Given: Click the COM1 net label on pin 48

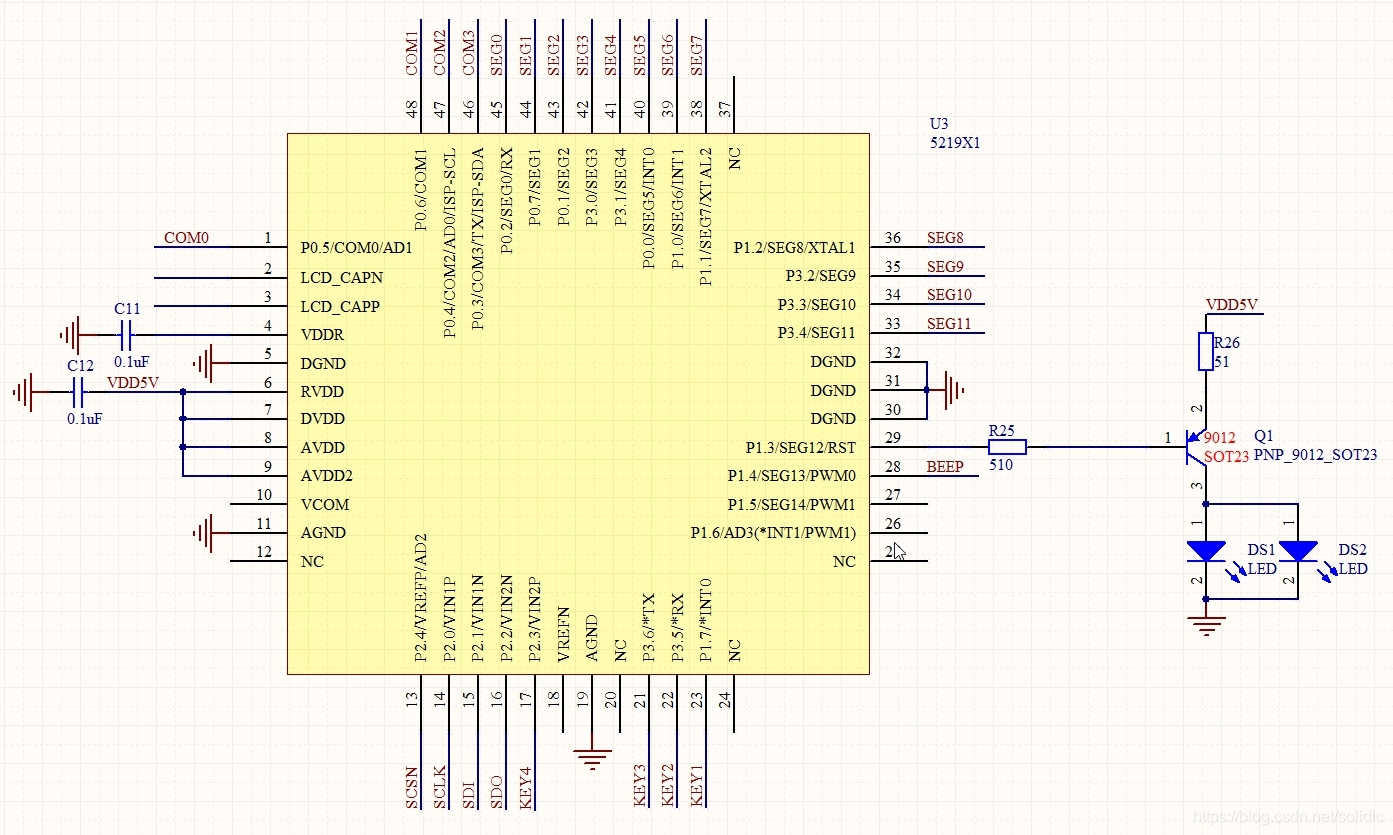Looking at the screenshot, I should [412, 54].
